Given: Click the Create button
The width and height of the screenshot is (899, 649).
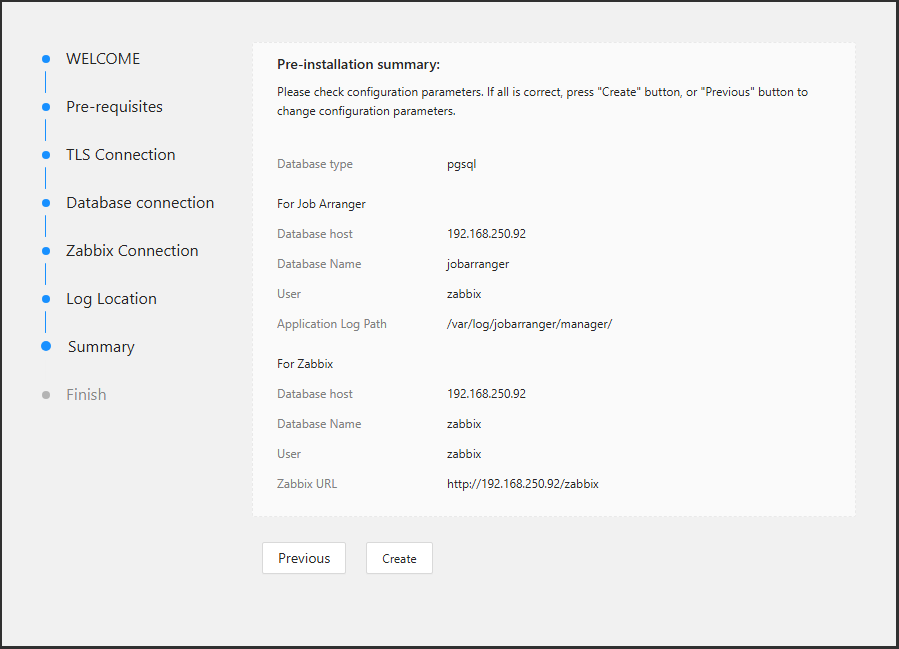Looking at the screenshot, I should (x=399, y=558).
